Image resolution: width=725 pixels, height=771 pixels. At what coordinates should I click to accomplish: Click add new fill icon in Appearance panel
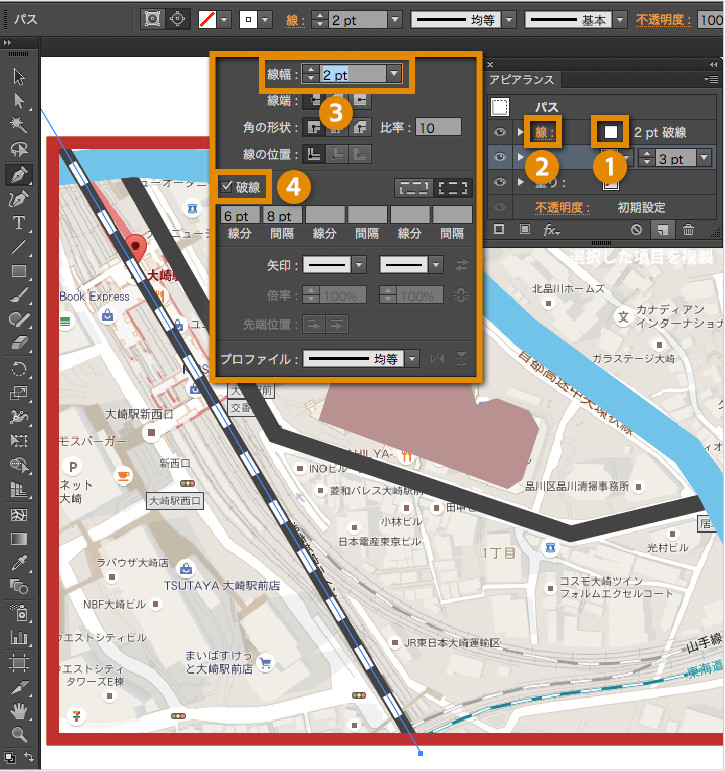(525, 229)
